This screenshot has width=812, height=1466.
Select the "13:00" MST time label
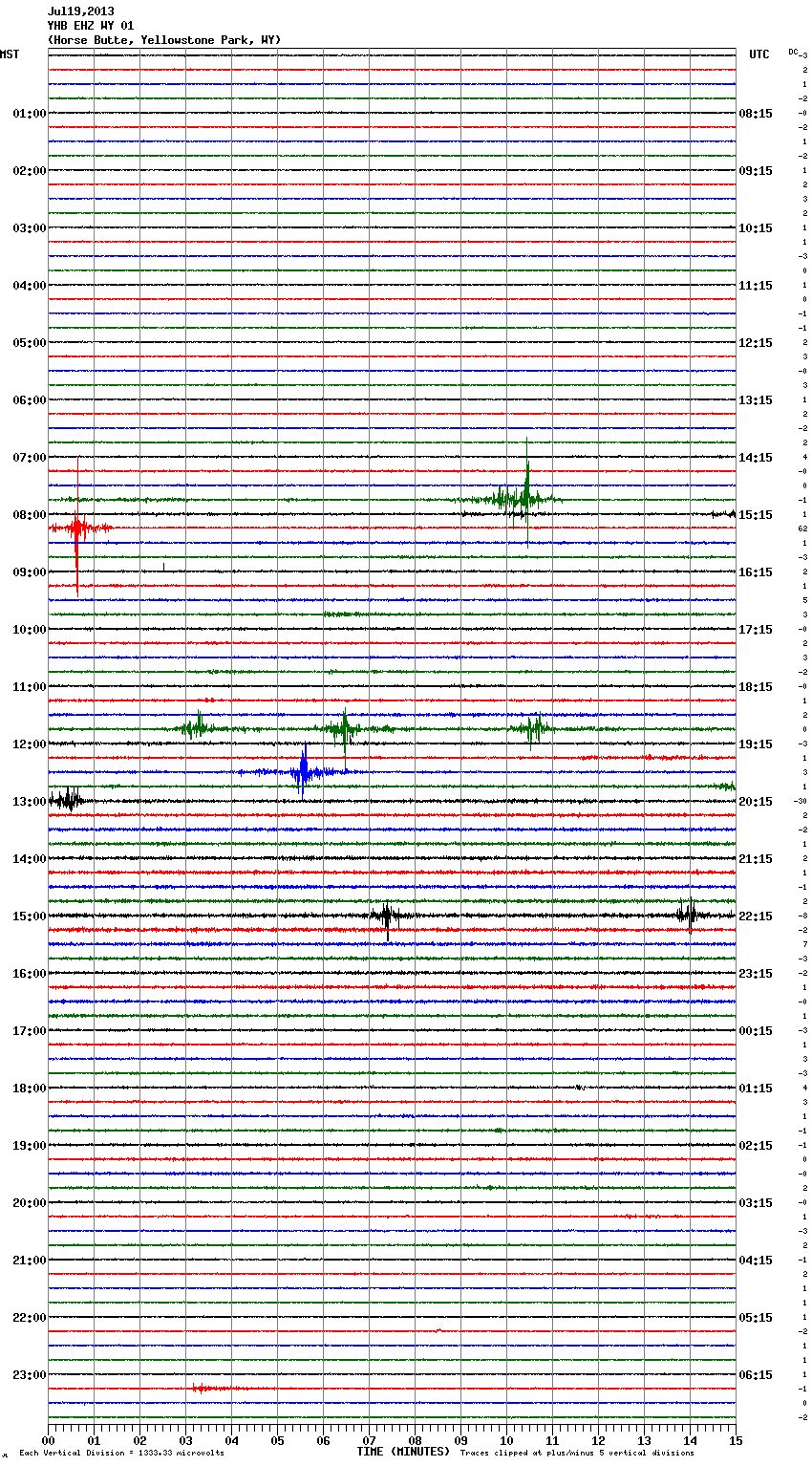click(29, 802)
